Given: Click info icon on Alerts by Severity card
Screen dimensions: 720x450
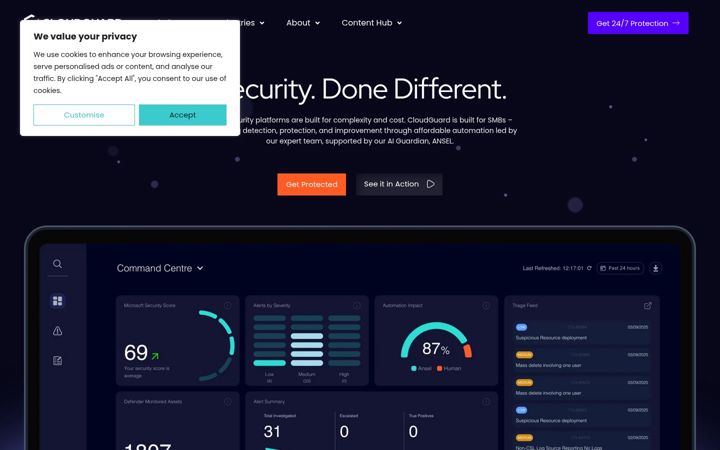Looking at the screenshot, I should (x=357, y=305).
